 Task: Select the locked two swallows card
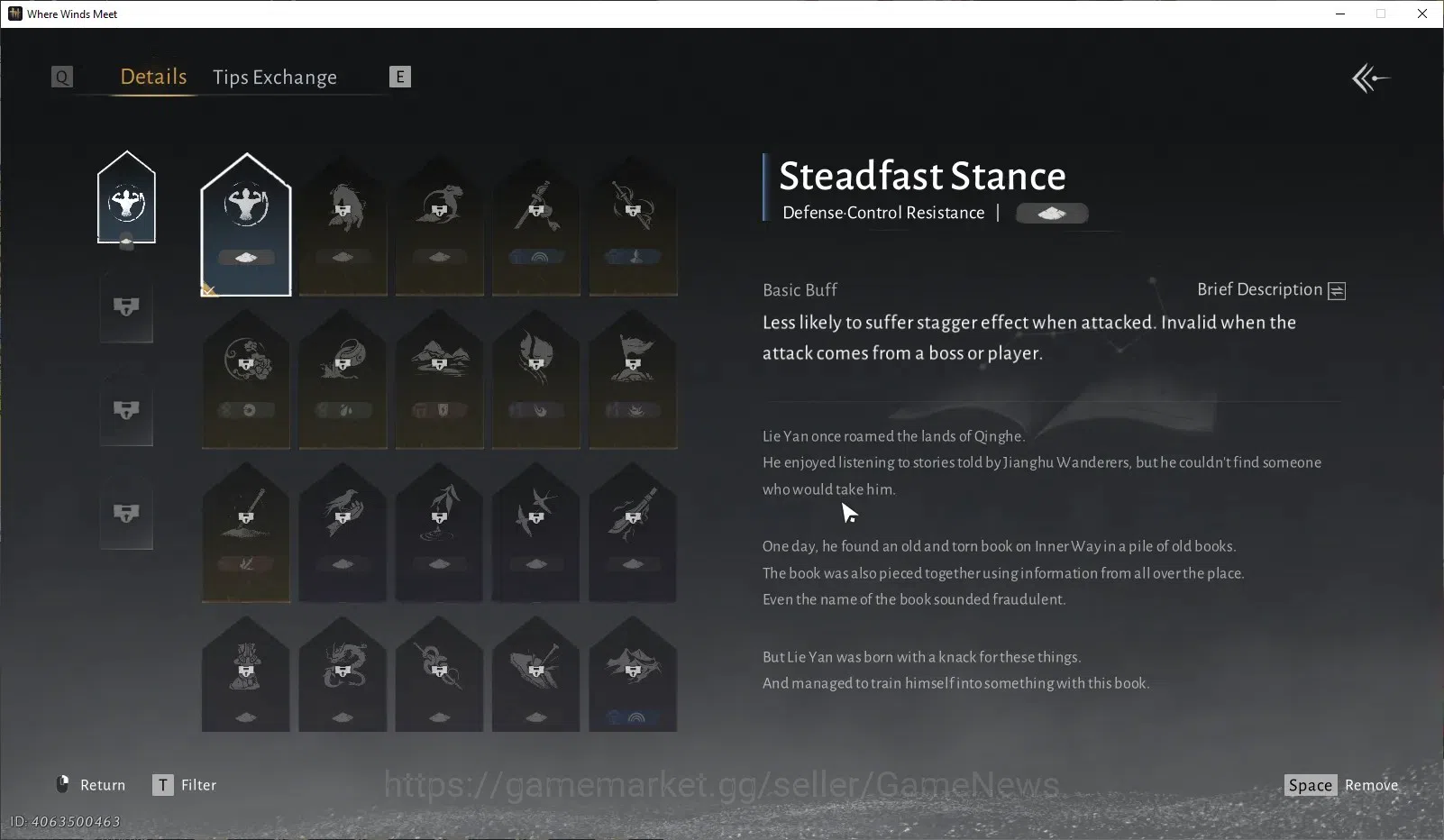pyautogui.click(x=536, y=532)
